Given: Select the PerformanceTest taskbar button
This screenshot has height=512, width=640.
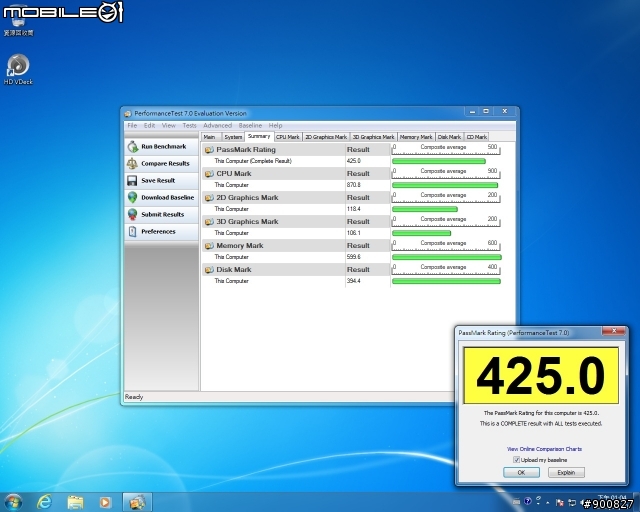Looking at the screenshot, I should (x=137, y=502).
